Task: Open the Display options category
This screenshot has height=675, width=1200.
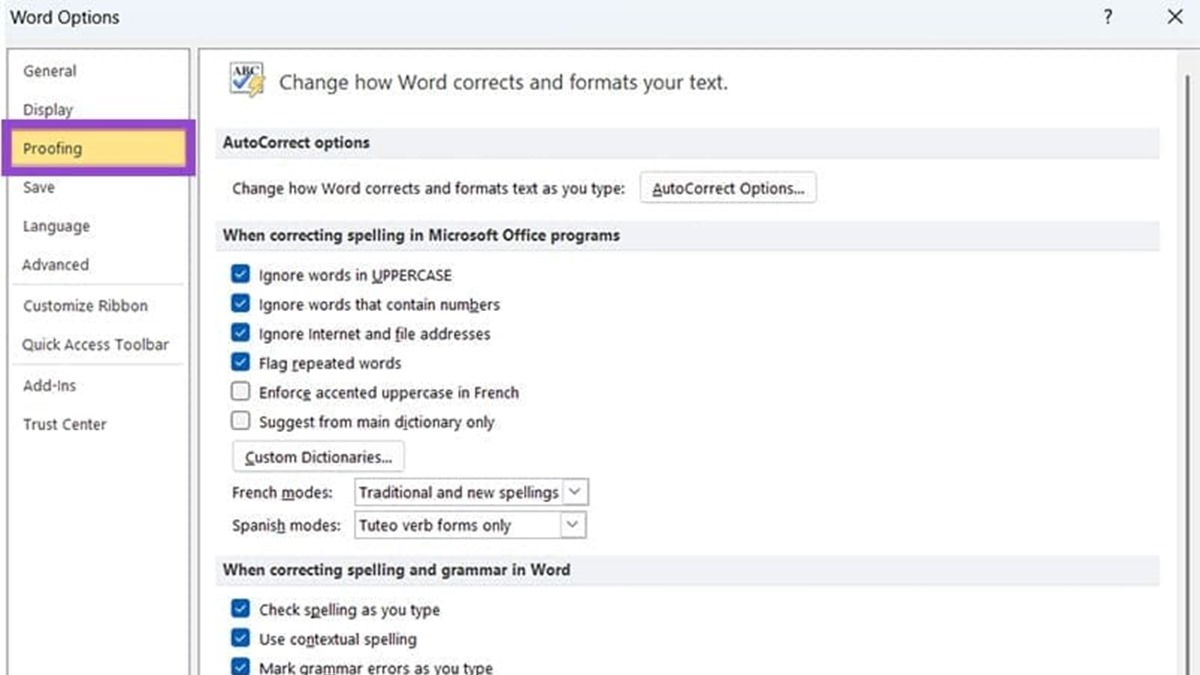Action: click(48, 110)
